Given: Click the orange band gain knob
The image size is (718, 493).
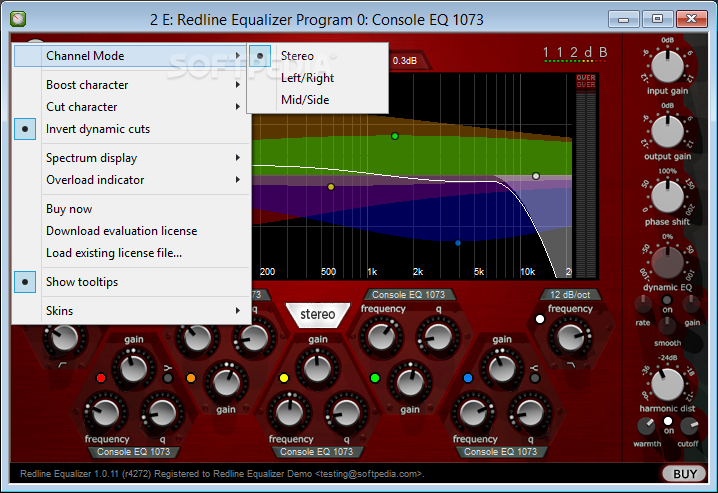Looking at the screenshot, I should tap(226, 382).
